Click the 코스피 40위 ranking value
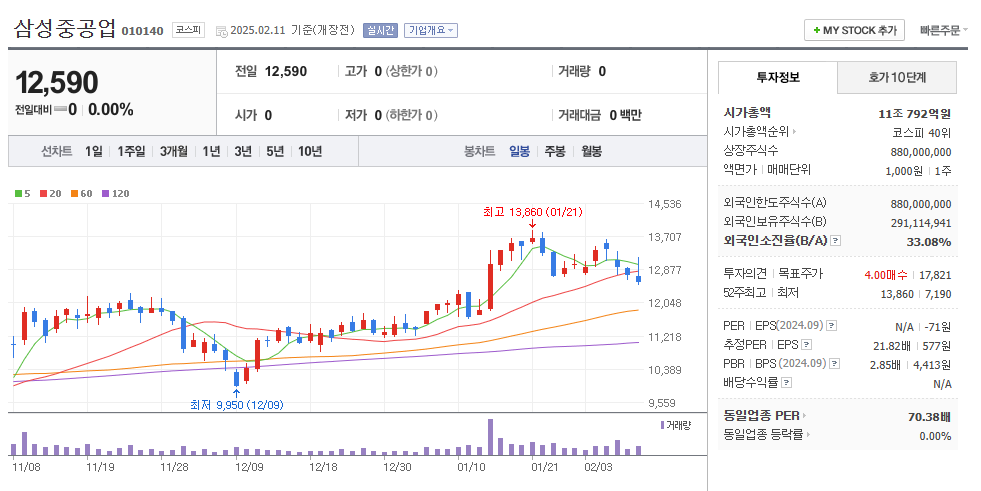 [x=922, y=133]
